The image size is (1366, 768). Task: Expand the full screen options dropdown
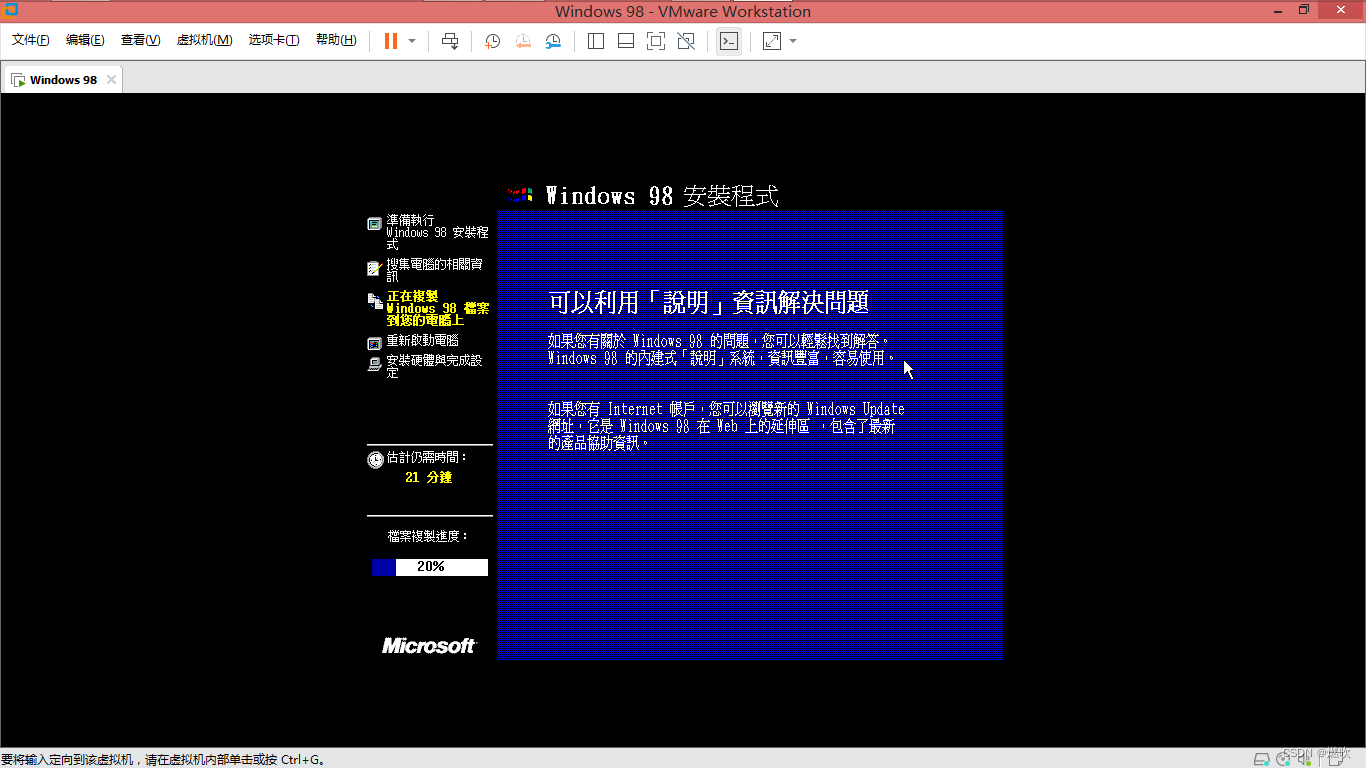(x=793, y=41)
